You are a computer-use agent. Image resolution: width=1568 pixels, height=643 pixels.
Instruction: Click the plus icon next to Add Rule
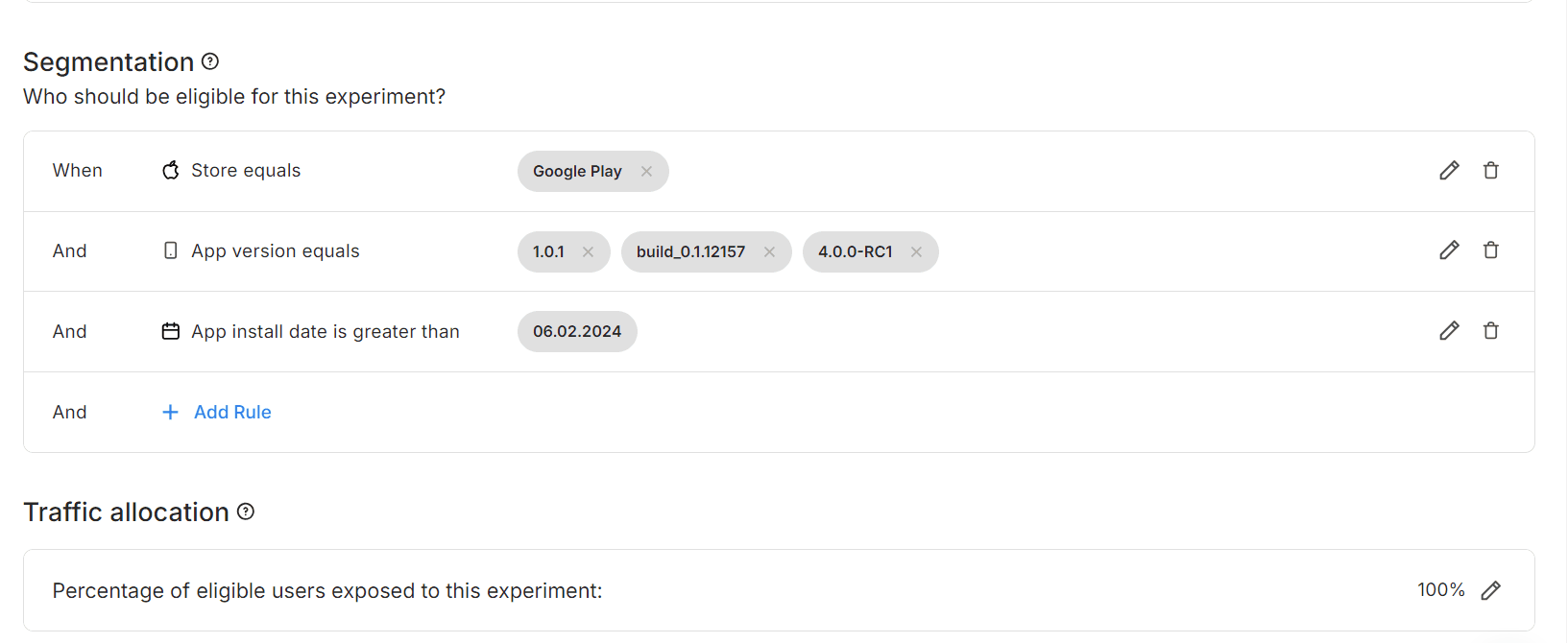(x=170, y=412)
